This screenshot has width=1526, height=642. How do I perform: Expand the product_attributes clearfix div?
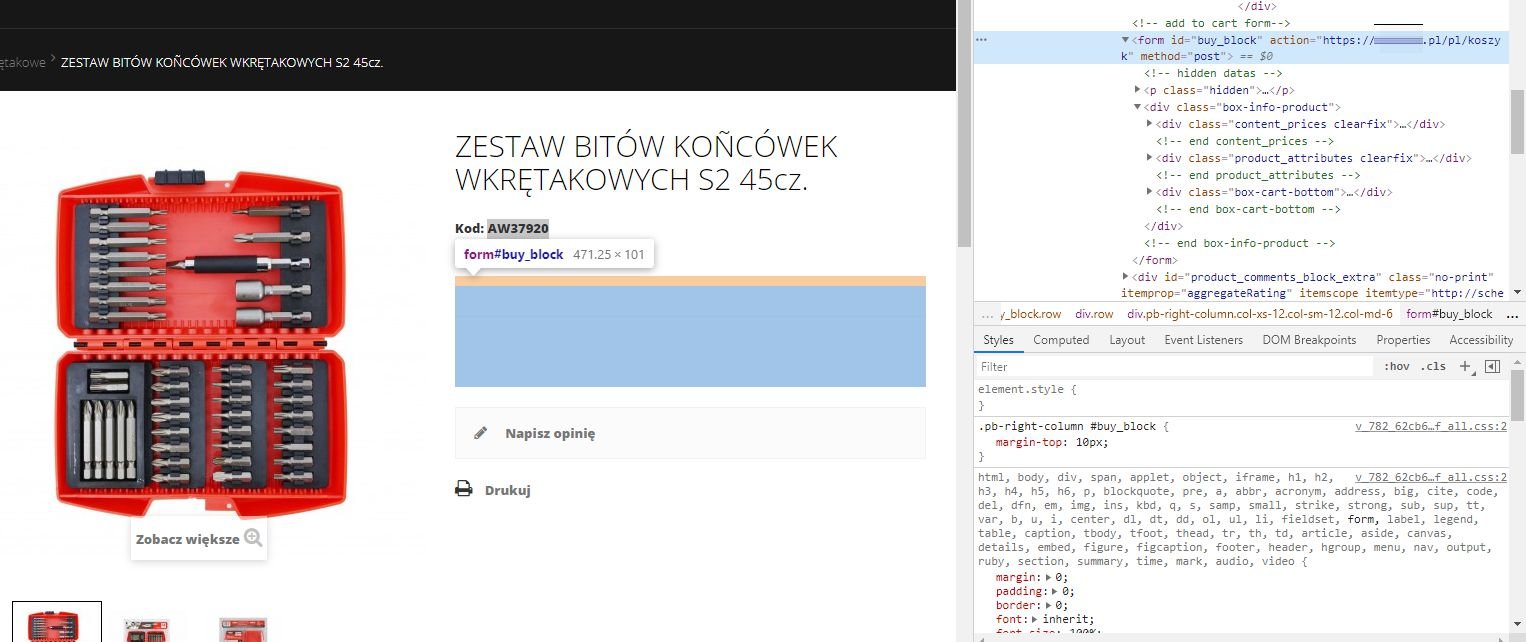(1150, 158)
